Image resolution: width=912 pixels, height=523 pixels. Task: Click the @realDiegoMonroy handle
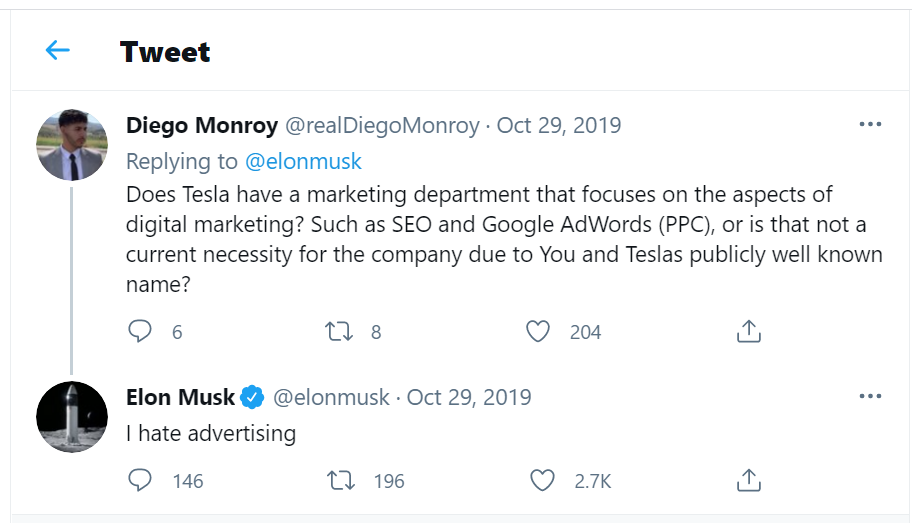(x=382, y=125)
